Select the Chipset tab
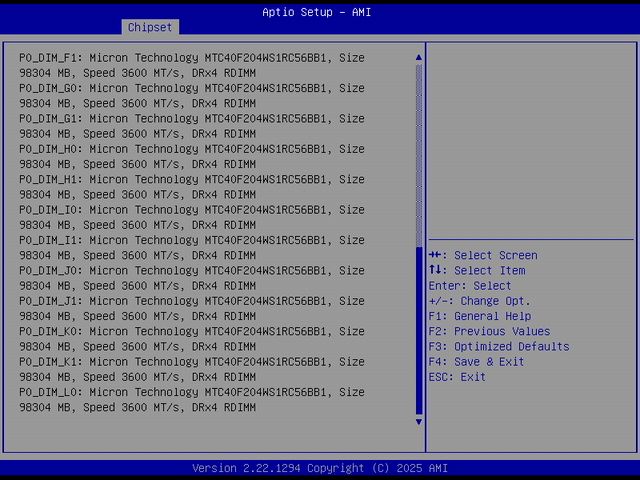640x480 pixels. [x=150, y=27]
